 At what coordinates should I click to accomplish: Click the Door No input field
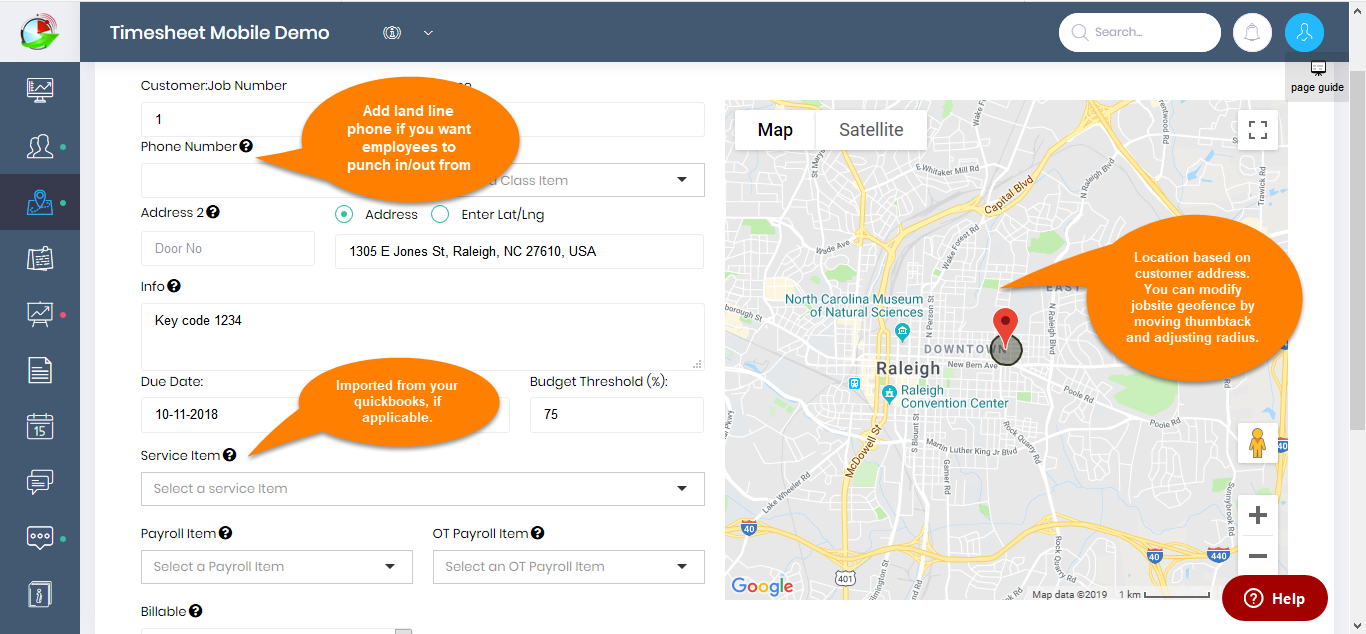228,248
